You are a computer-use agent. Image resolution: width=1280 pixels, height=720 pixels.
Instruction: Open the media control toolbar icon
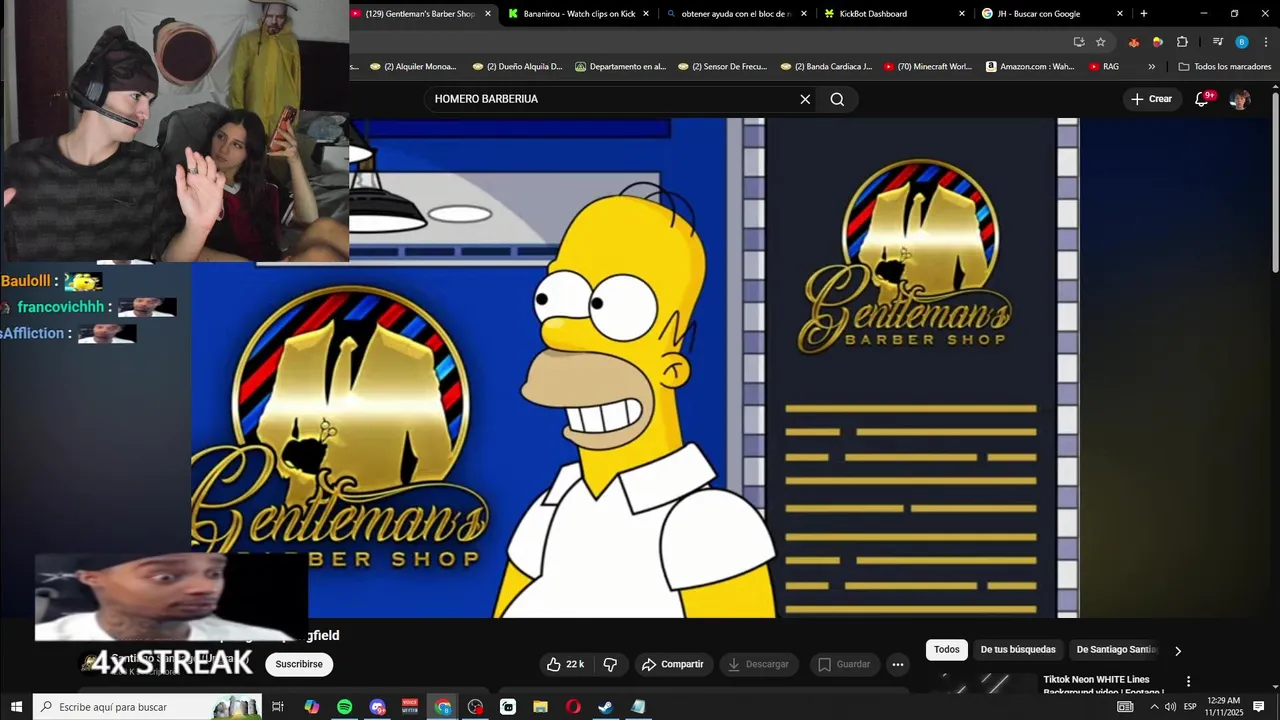click(x=1218, y=42)
